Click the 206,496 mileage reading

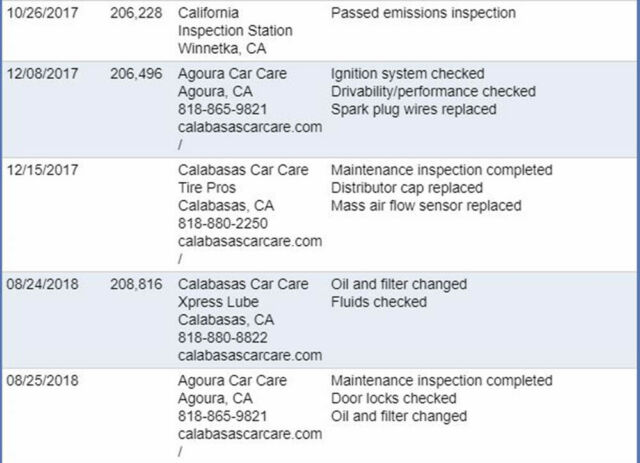point(136,74)
